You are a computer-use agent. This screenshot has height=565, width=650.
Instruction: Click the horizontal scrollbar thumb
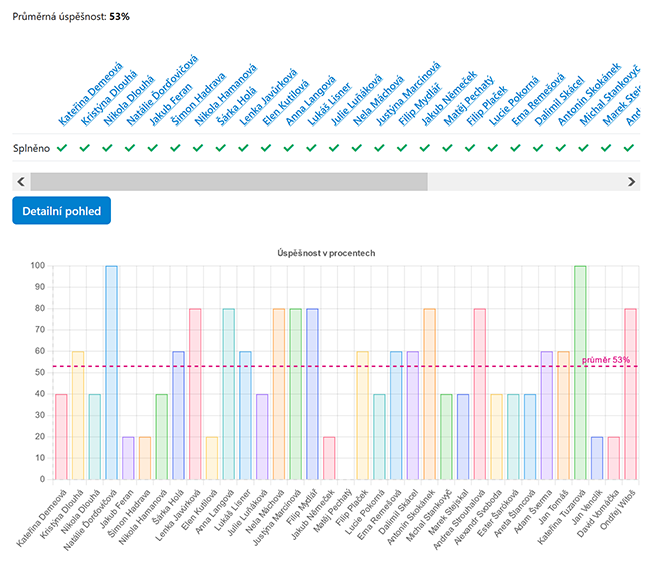(228, 181)
